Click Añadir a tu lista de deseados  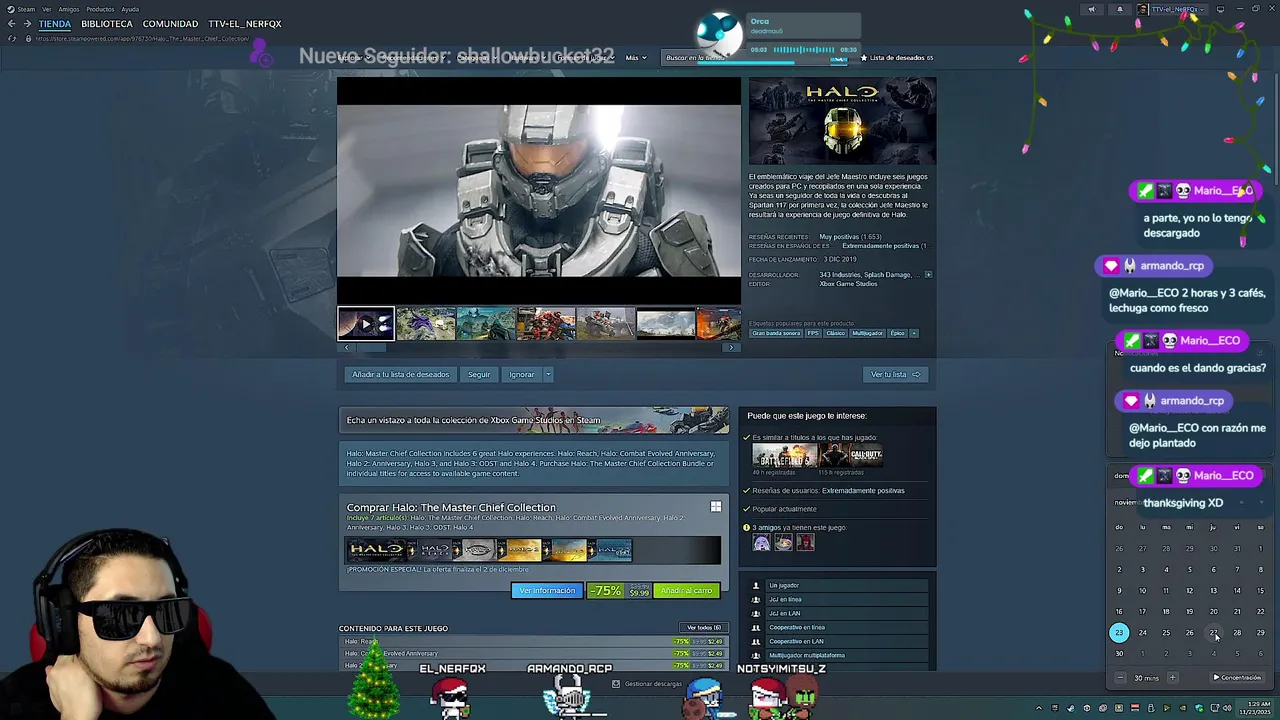coord(401,374)
